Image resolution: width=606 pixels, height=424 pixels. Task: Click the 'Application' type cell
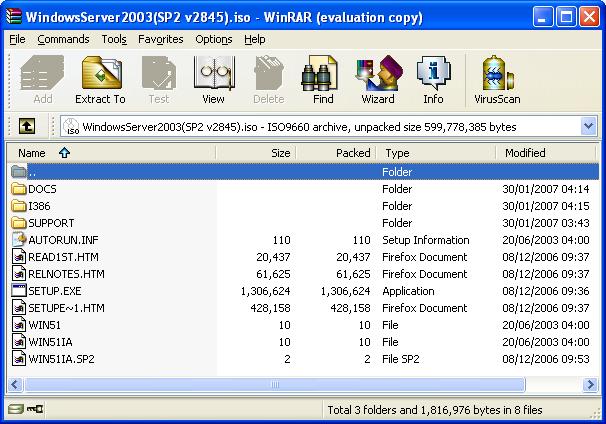click(408, 291)
